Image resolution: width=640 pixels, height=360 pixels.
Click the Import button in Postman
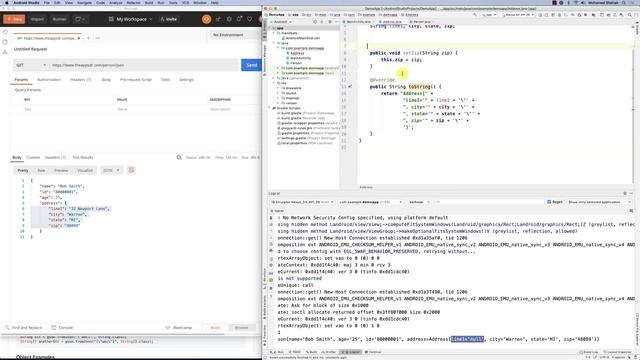(x=37, y=19)
